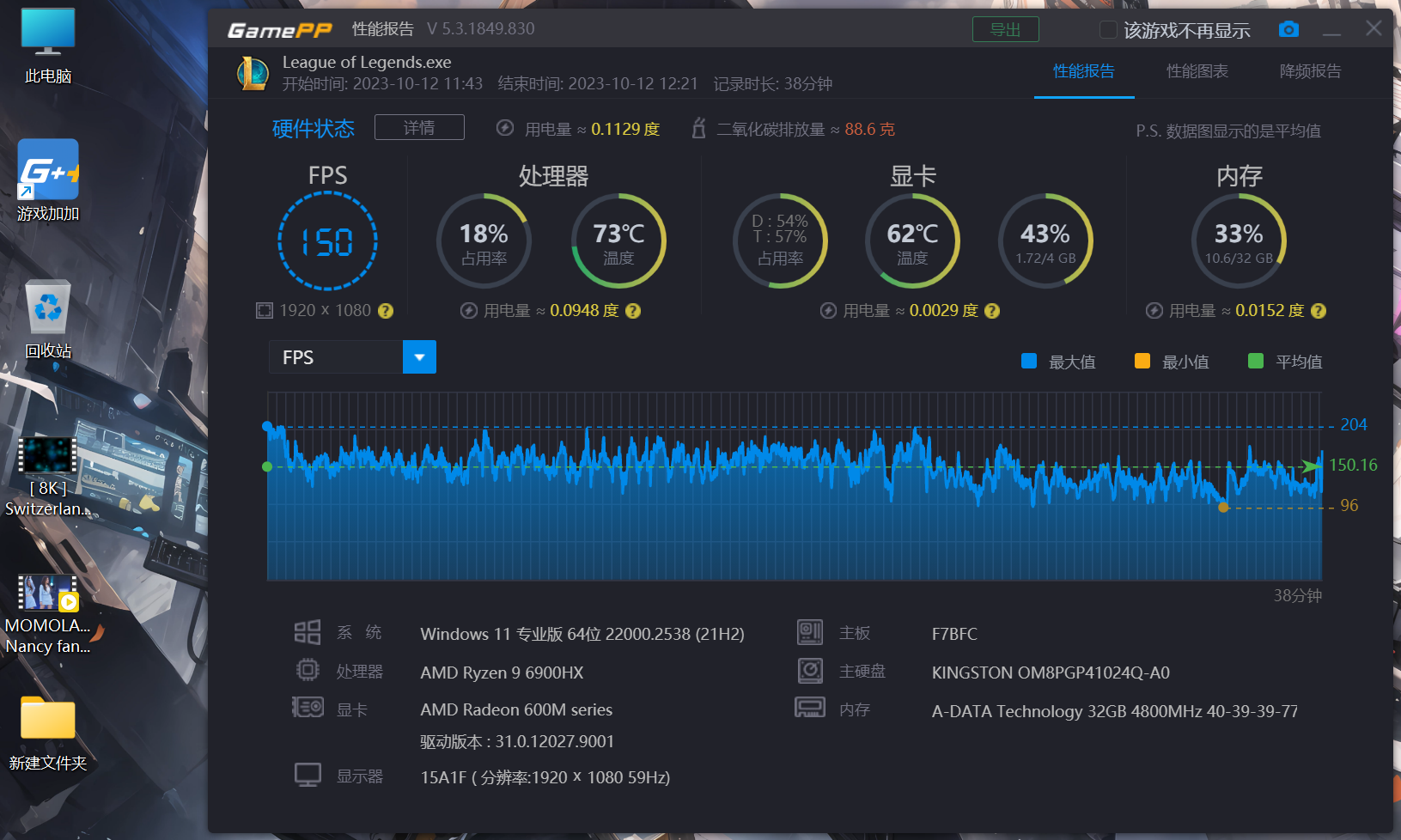
Task: Click the driver version 31.0.12027.9001 text
Action: [x=517, y=741]
